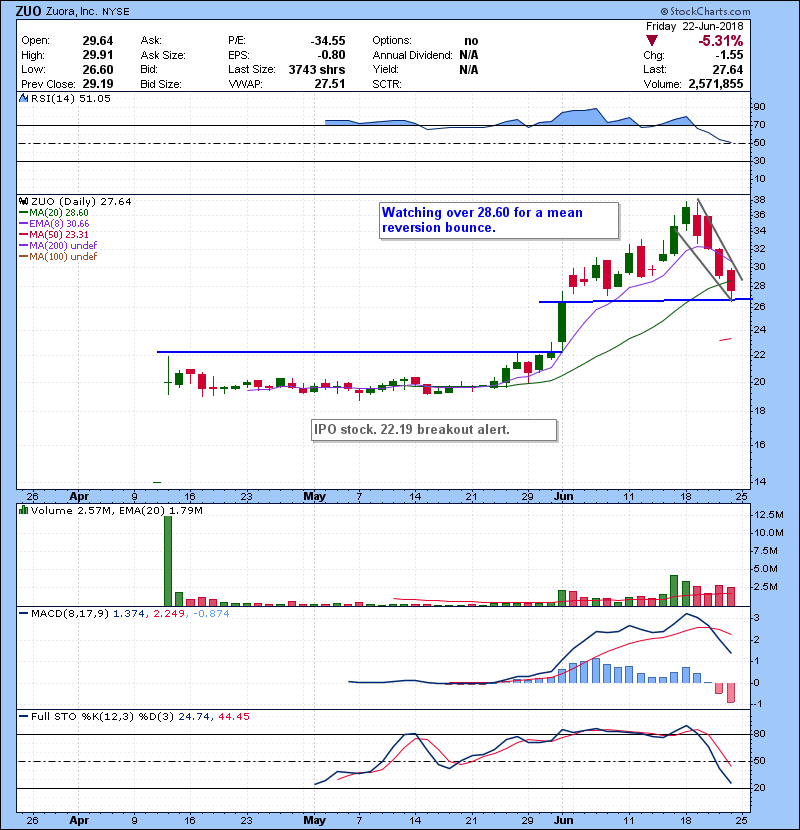Click the NYSE exchange label
The image size is (800, 830).
(x=116, y=12)
